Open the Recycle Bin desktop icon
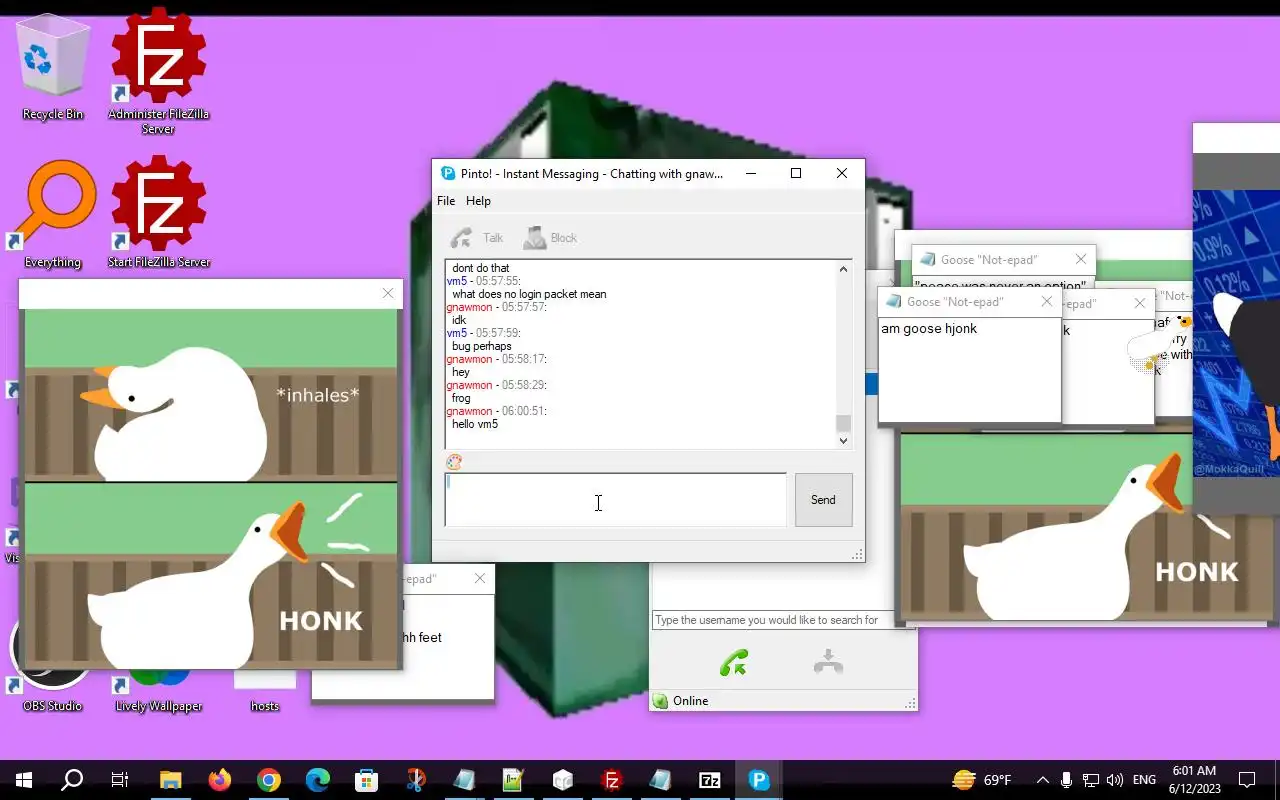This screenshot has width=1280, height=800. coord(53,68)
